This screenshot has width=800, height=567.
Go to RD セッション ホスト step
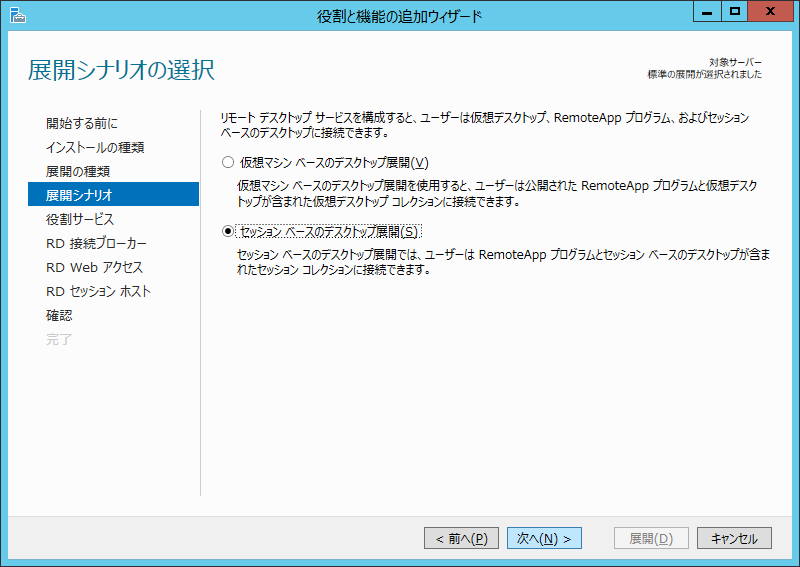coord(98,291)
